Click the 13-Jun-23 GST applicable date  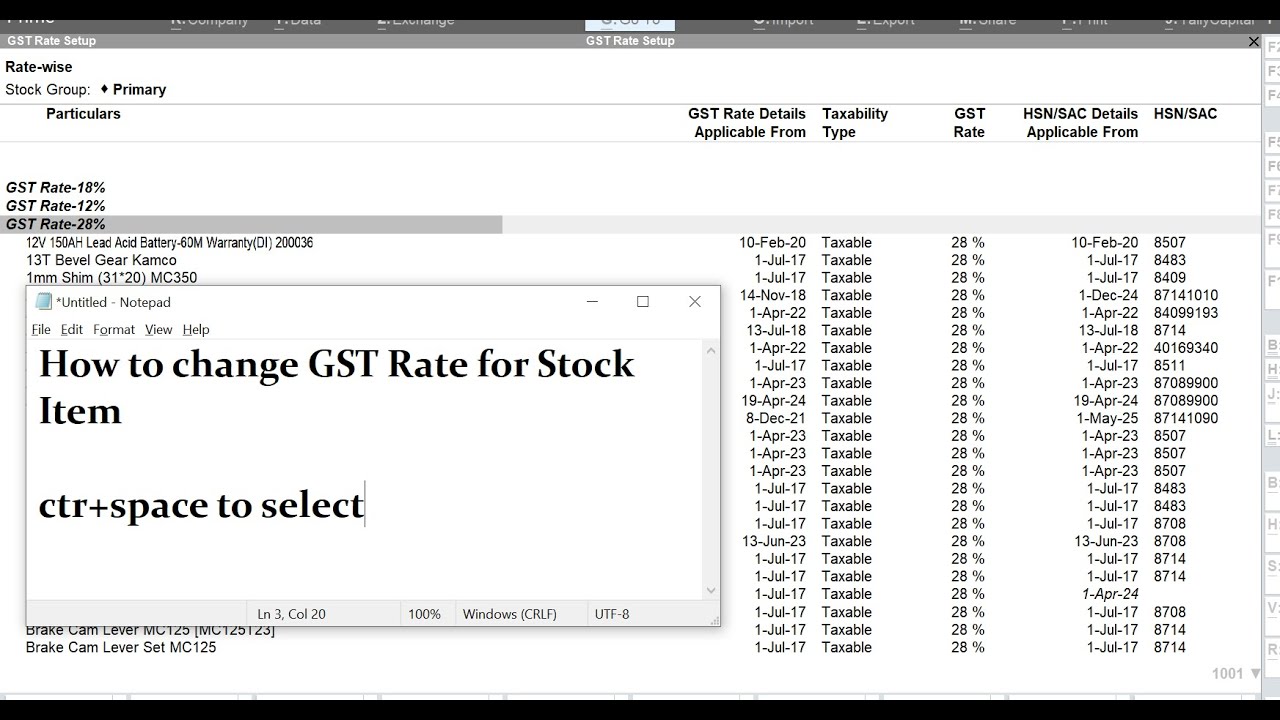773,541
